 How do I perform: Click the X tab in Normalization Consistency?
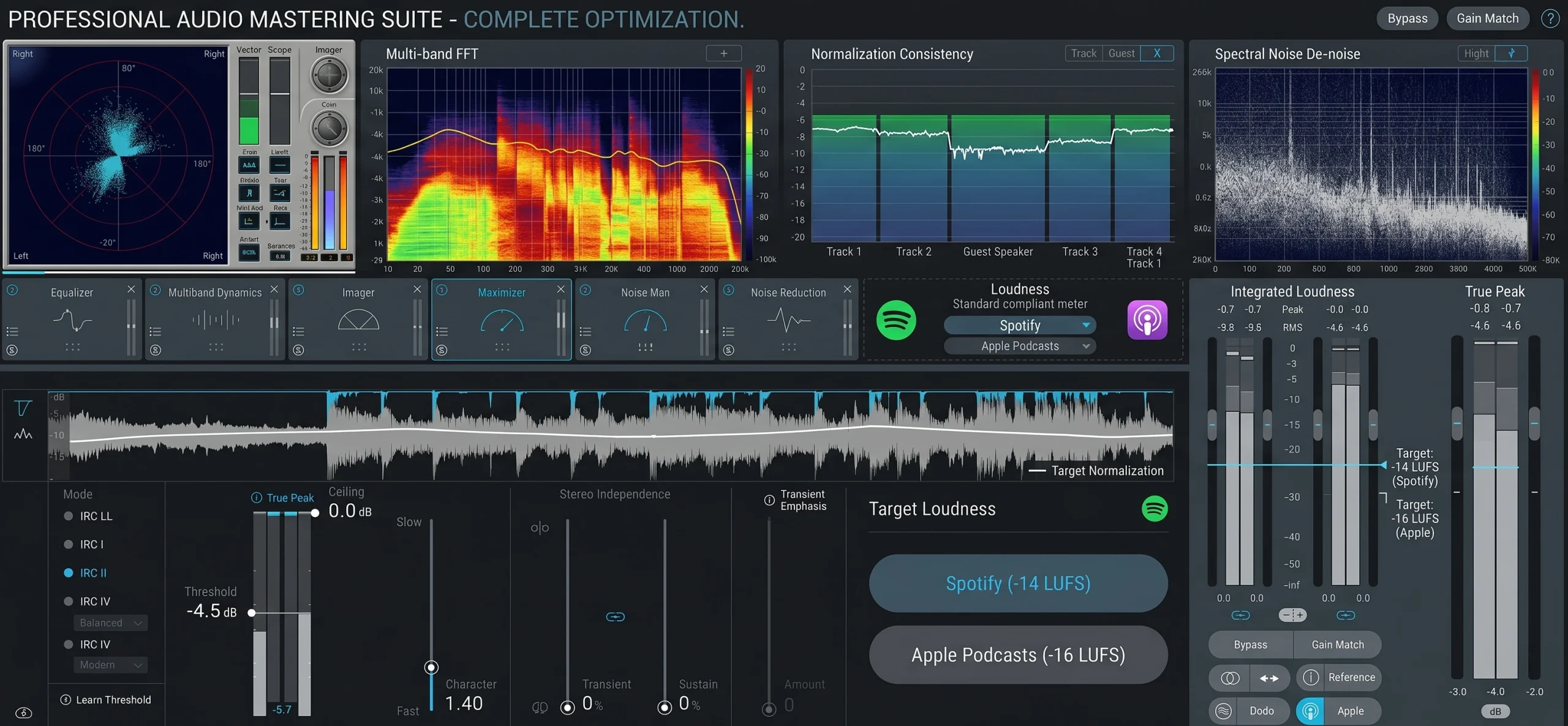tap(1157, 53)
